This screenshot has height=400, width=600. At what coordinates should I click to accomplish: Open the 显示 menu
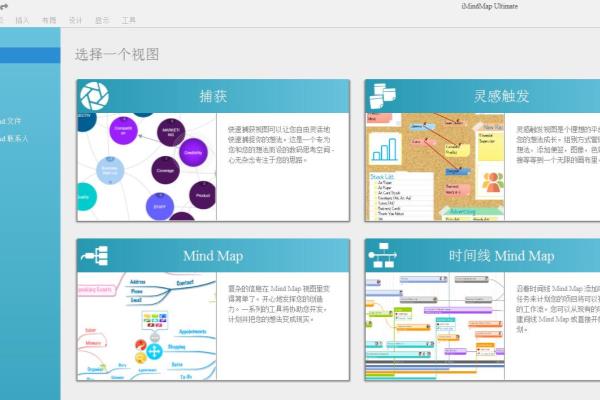[102, 20]
